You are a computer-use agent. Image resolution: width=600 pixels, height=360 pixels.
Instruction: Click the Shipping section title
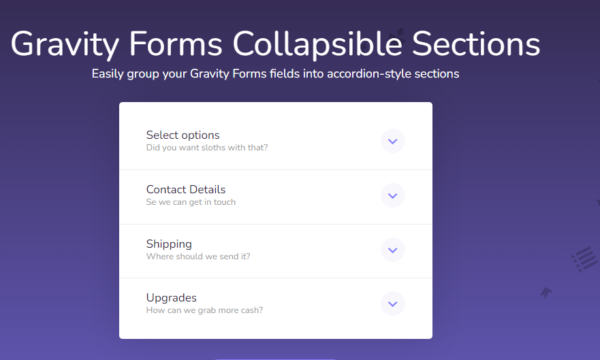pos(169,244)
